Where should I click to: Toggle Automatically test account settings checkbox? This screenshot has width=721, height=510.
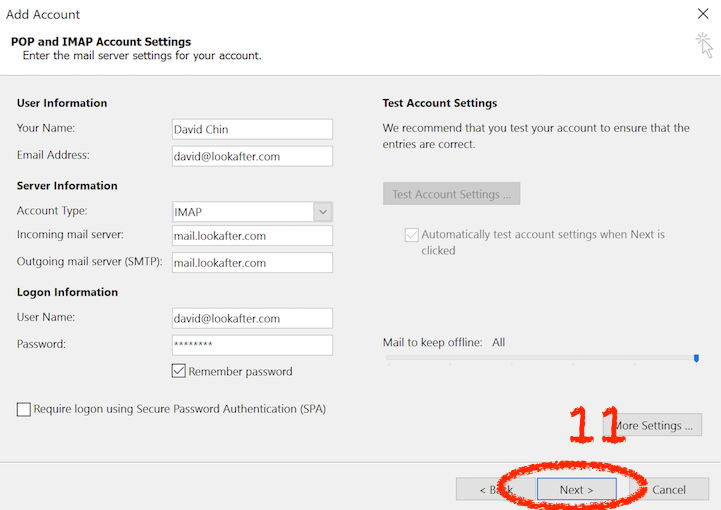point(411,235)
